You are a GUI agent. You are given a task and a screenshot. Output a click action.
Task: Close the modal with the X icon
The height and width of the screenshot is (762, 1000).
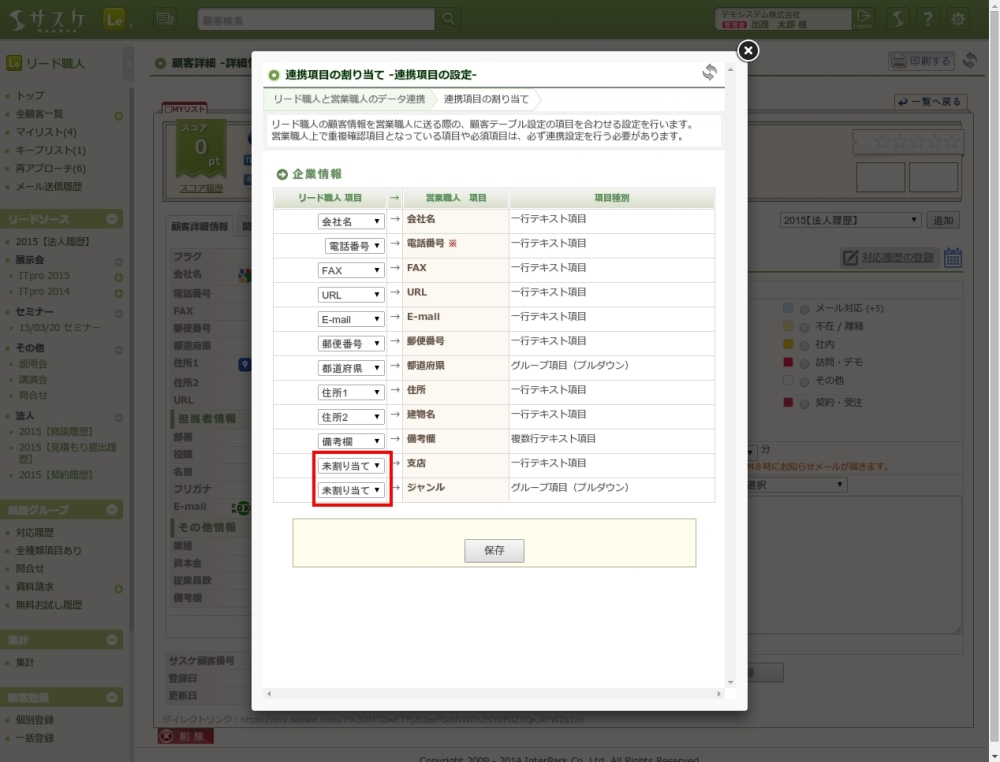(747, 51)
